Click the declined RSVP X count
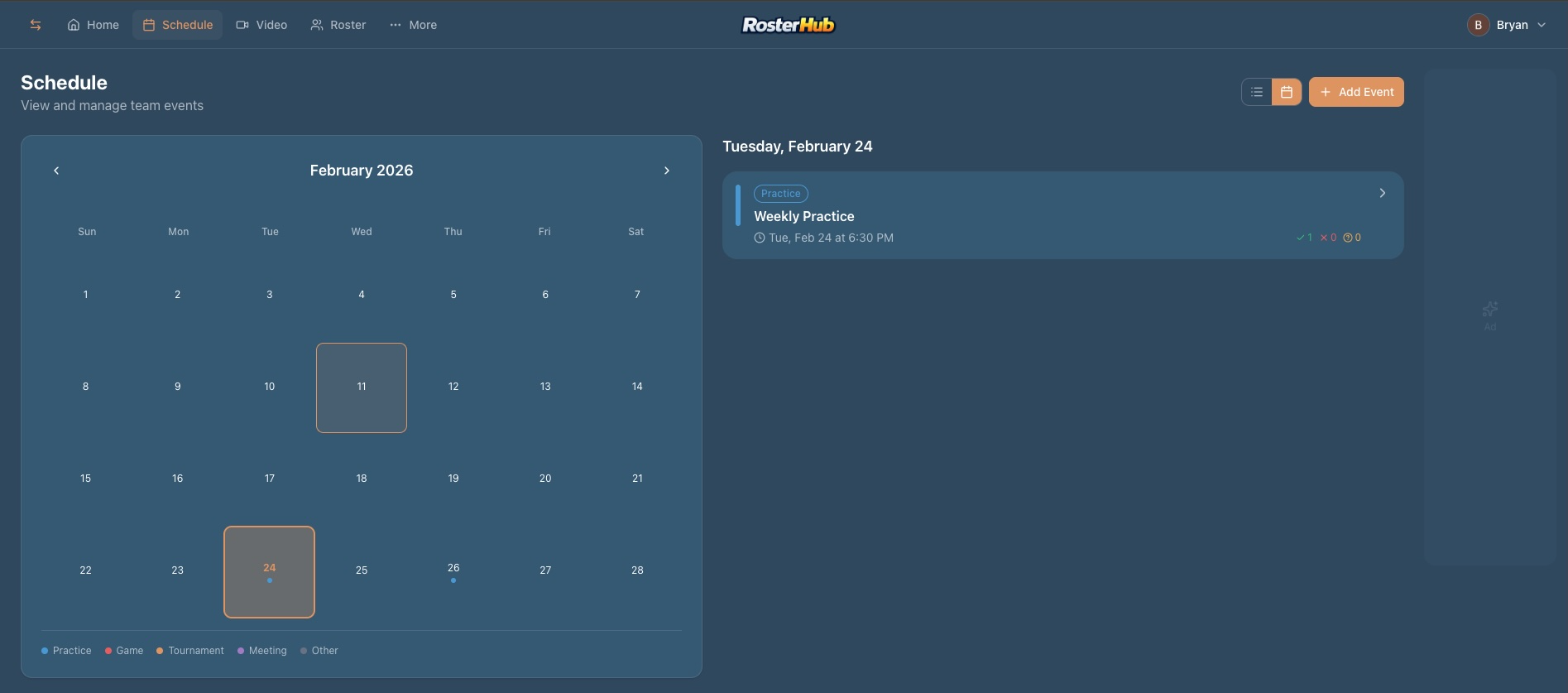The image size is (1568, 693). click(1328, 238)
